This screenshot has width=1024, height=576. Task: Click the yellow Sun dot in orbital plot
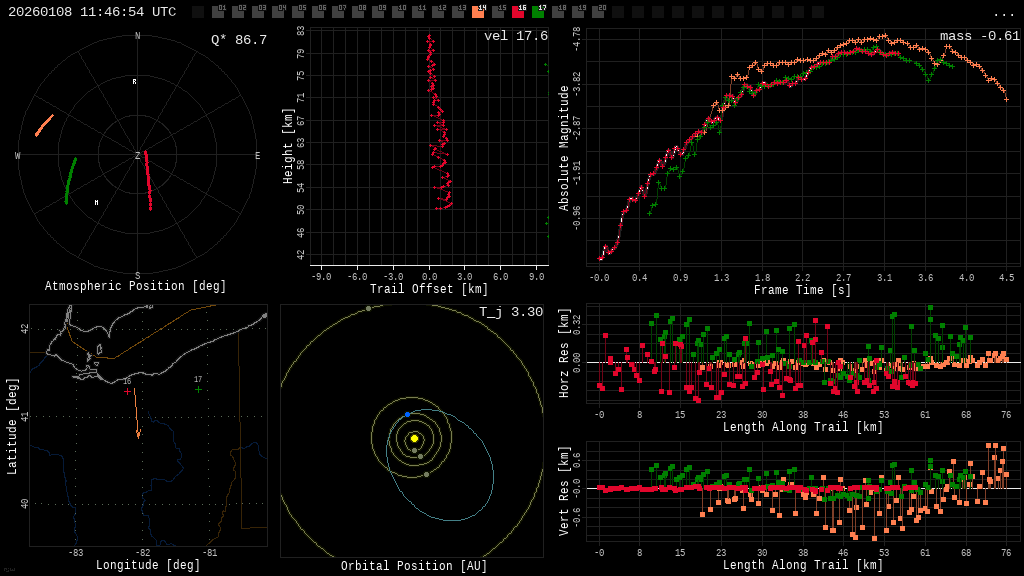coord(414,438)
